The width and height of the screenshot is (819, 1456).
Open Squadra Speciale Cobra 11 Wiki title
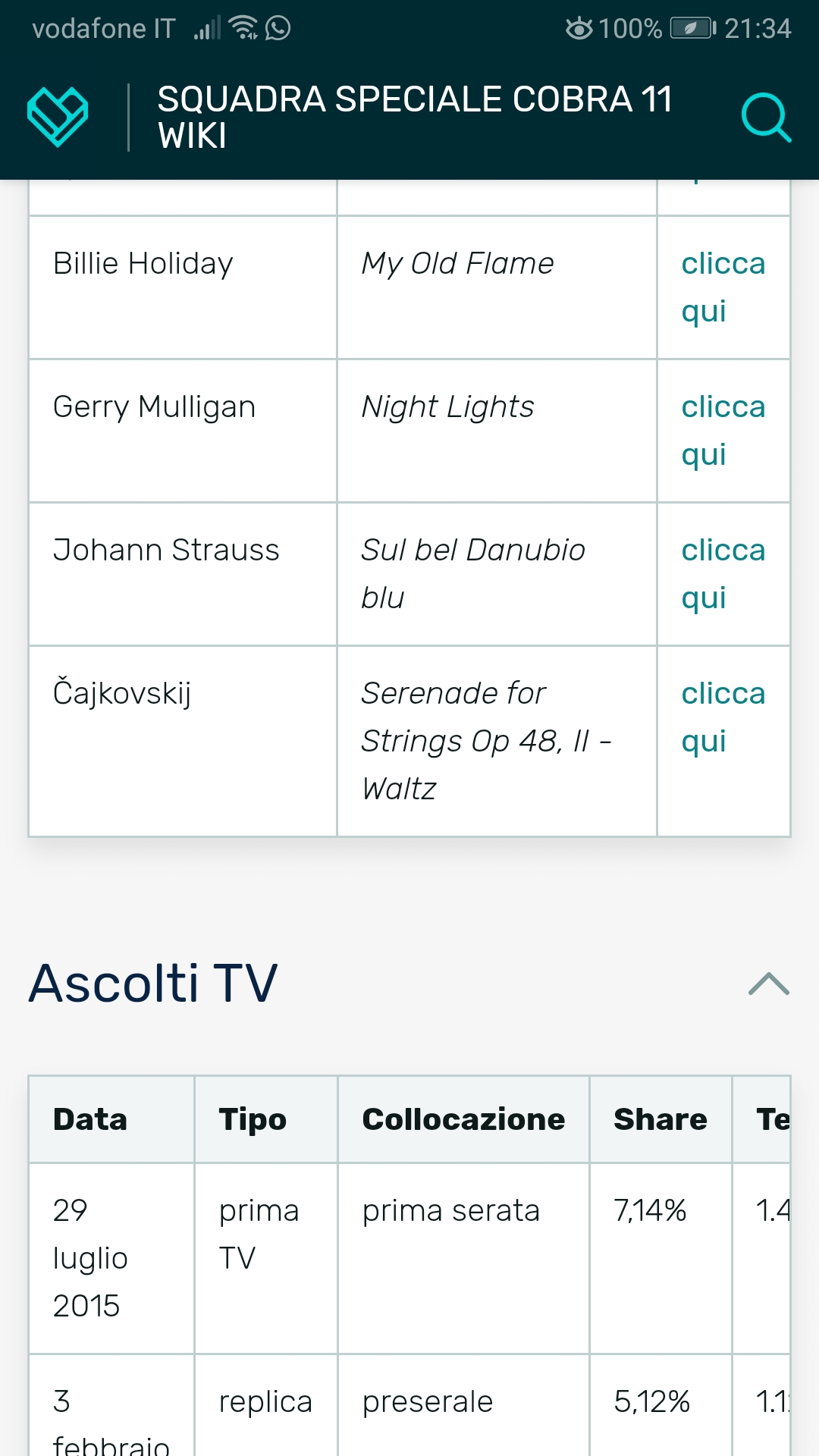point(414,118)
